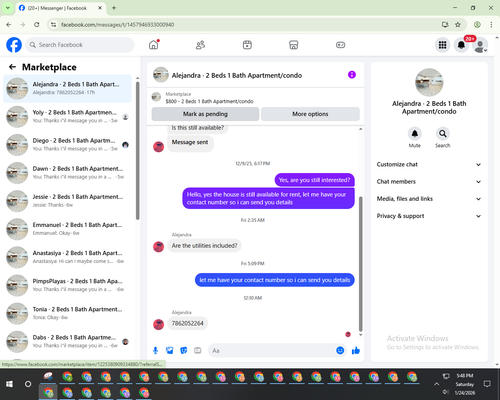This screenshot has height=400, width=500.
Task: Open the Cortana circle on taskbar
Action: pyautogui.click(x=28, y=384)
